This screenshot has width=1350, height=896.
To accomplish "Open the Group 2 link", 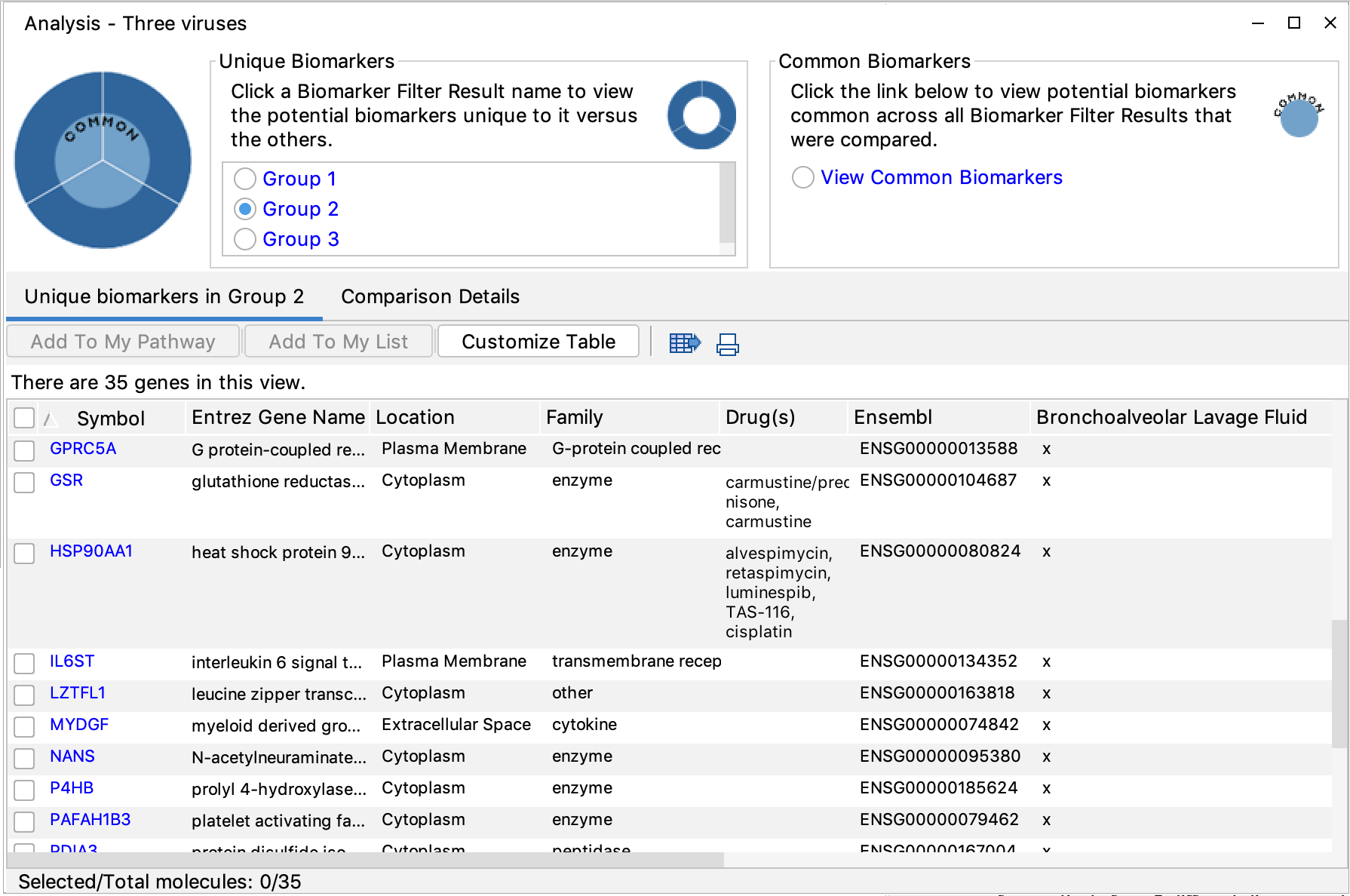I will click(x=300, y=209).
